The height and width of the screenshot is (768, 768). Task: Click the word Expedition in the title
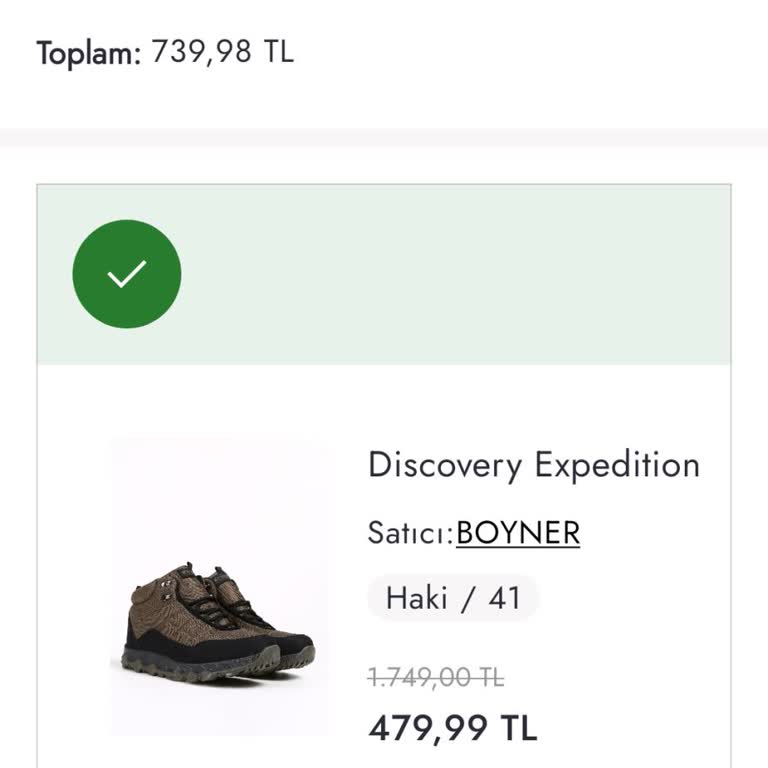(616, 465)
